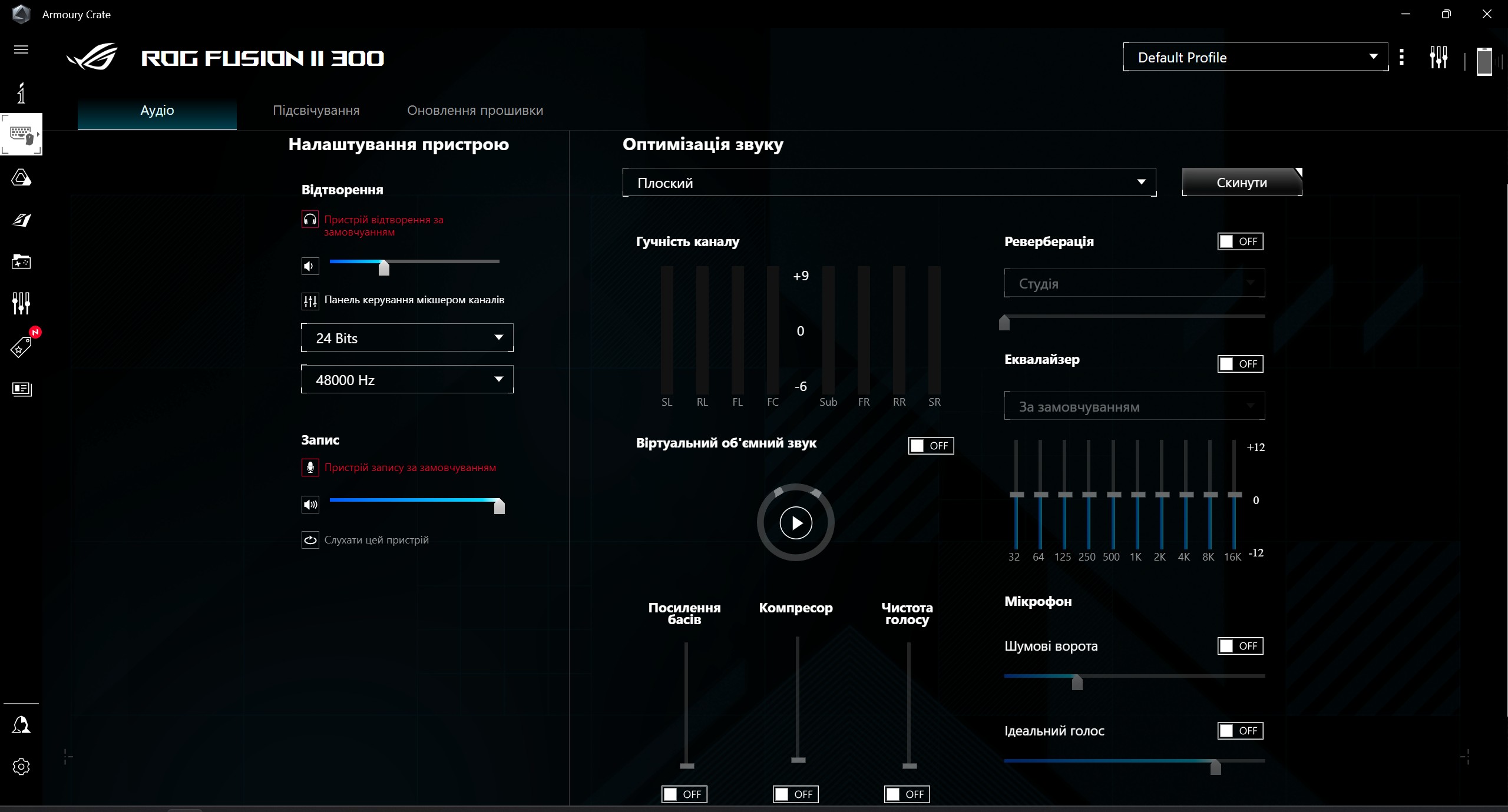The width and height of the screenshot is (1508, 812).
Task: Click Пристрій відтворення за замовчуванням link
Action: coord(383,226)
